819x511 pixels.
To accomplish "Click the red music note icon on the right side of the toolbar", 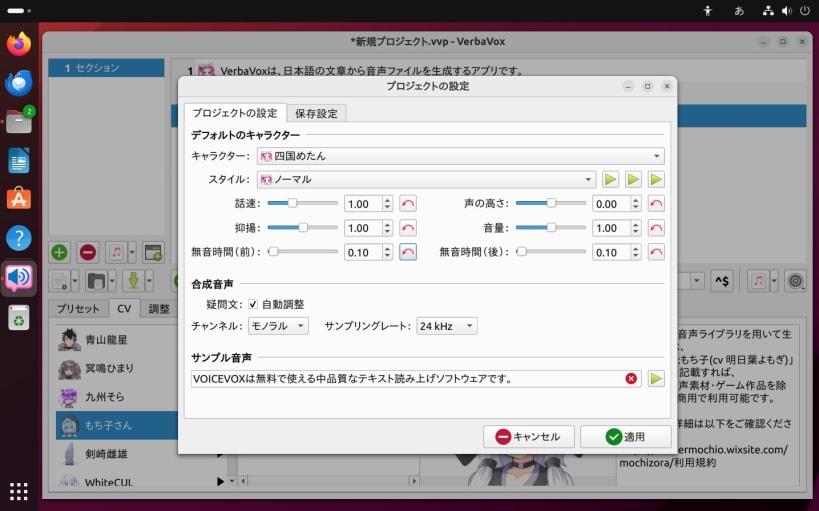I will click(x=758, y=281).
